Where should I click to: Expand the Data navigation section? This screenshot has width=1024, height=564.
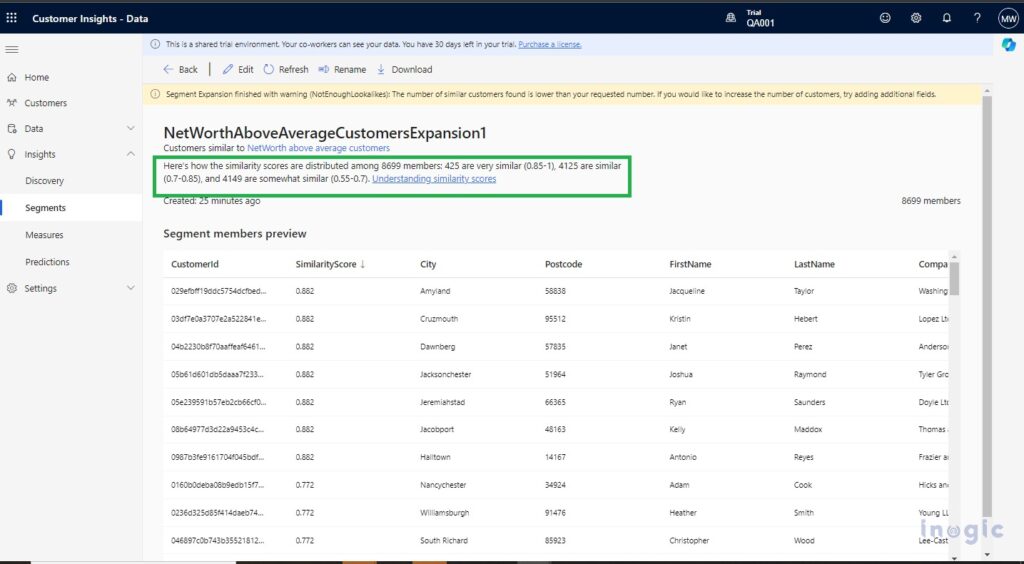pos(130,129)
